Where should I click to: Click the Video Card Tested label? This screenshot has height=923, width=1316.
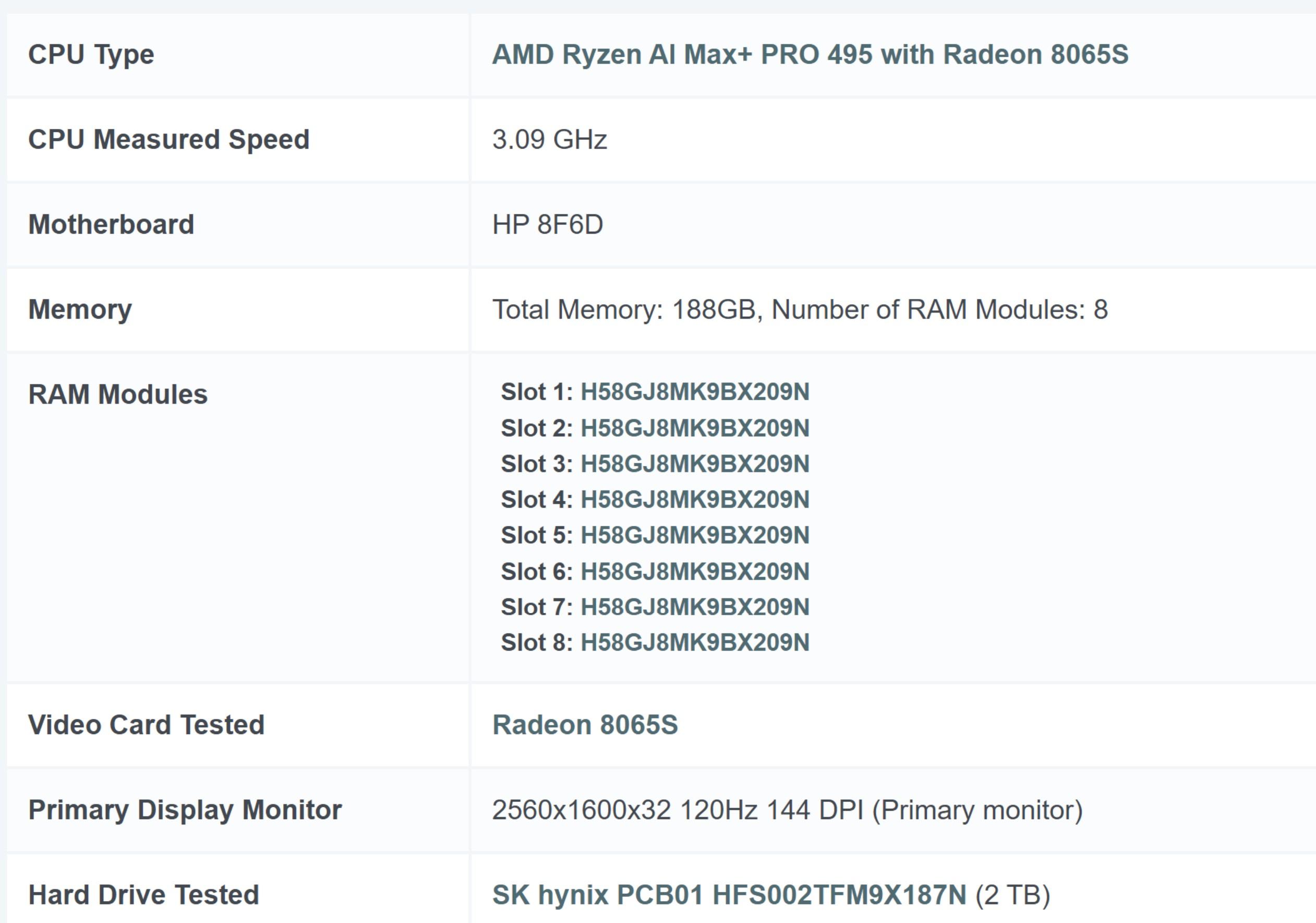pos(146,725)
